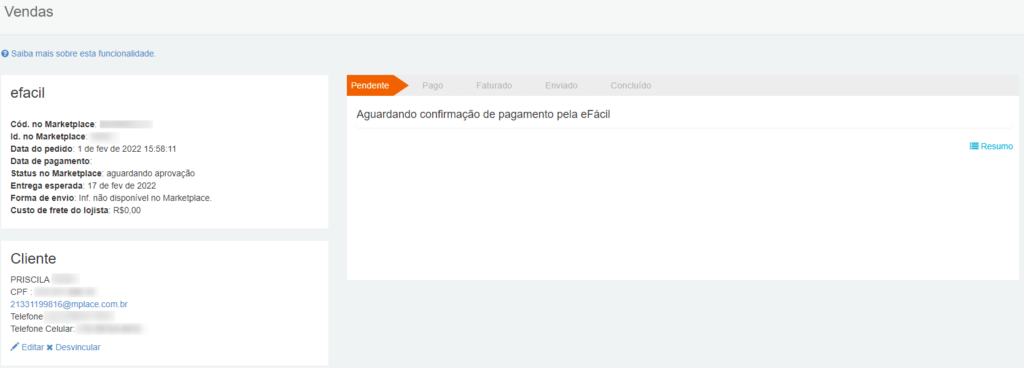
Task: Select the Enviado status tab
Action: tap(561, 85)
